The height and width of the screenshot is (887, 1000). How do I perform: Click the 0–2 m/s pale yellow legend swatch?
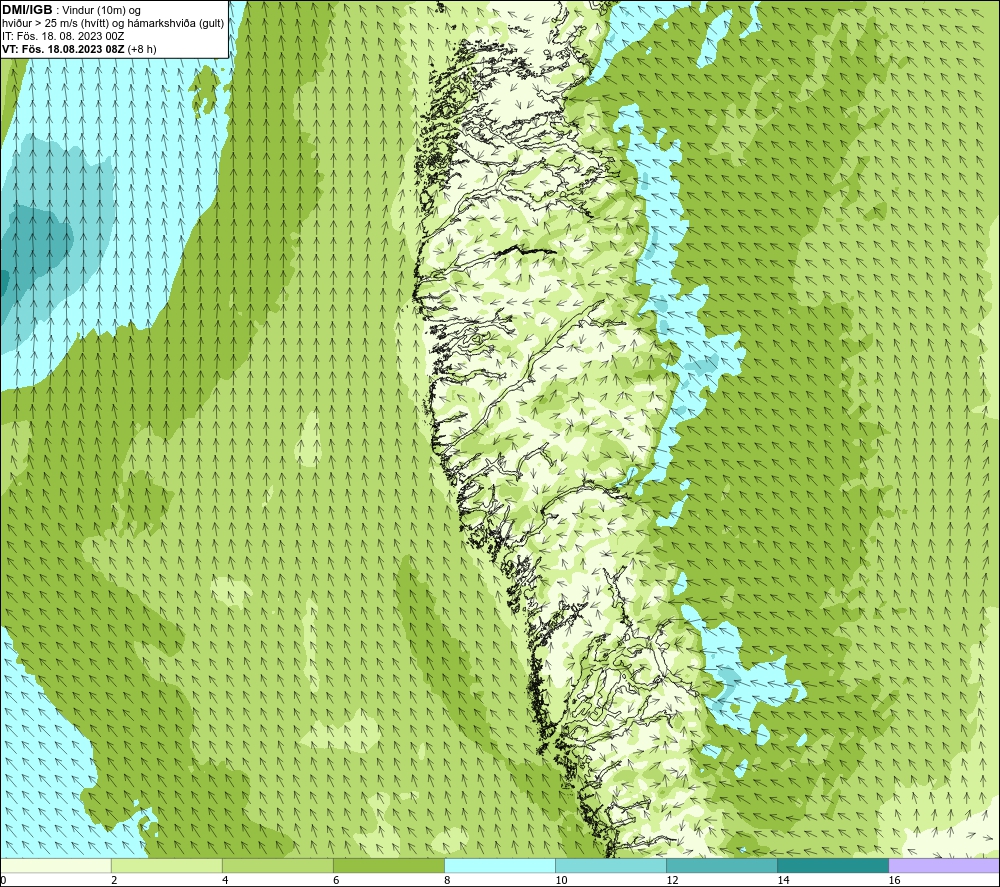(56, 865)
